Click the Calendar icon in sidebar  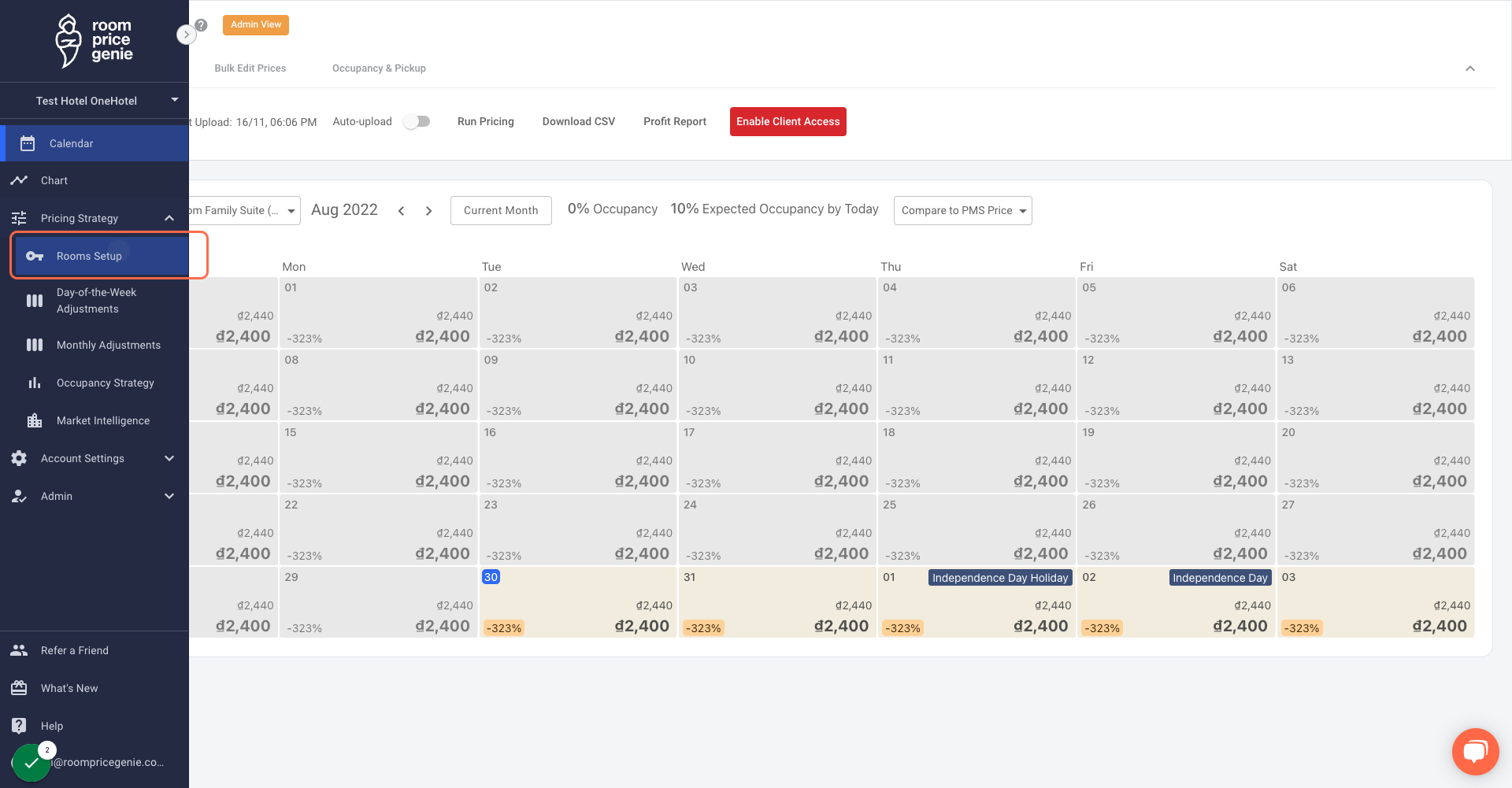pos(28,143)
